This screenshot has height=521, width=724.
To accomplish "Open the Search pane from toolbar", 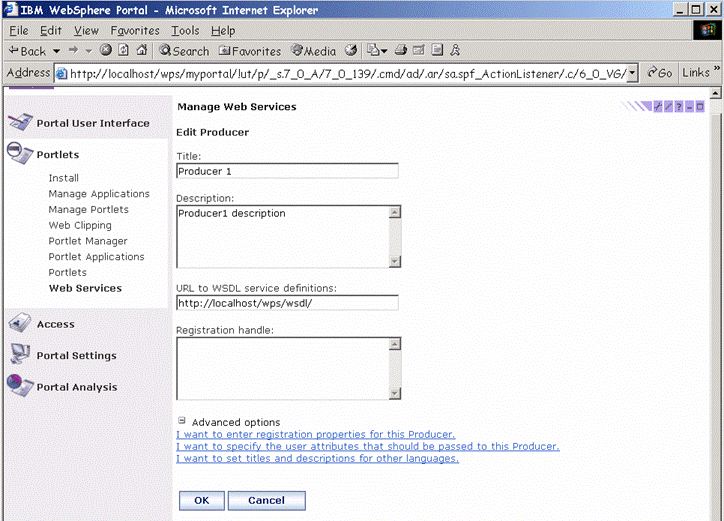I will tap(184, 51).
